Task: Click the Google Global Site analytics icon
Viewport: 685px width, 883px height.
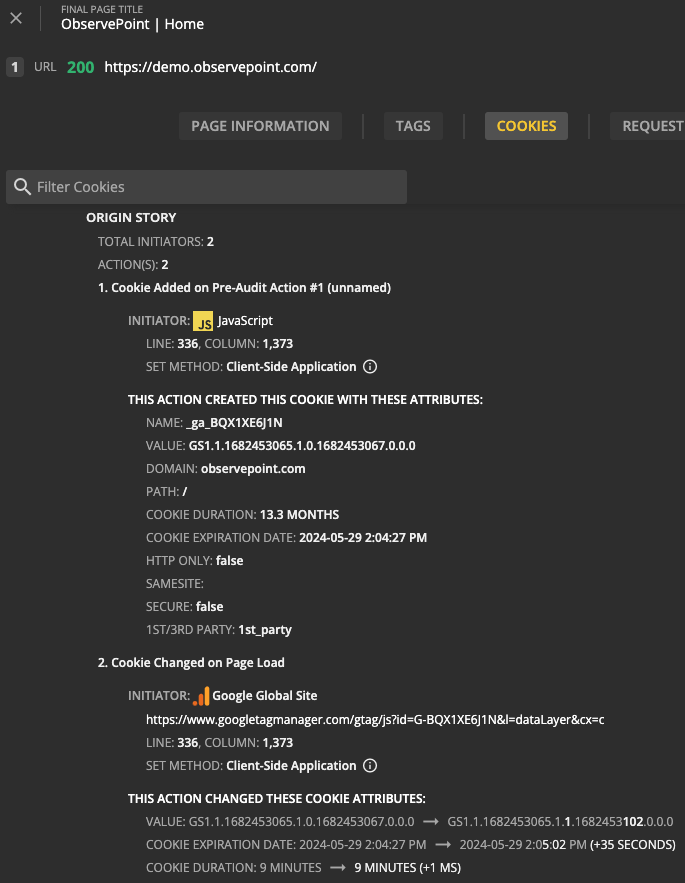Action: click(x=201, y=696)
